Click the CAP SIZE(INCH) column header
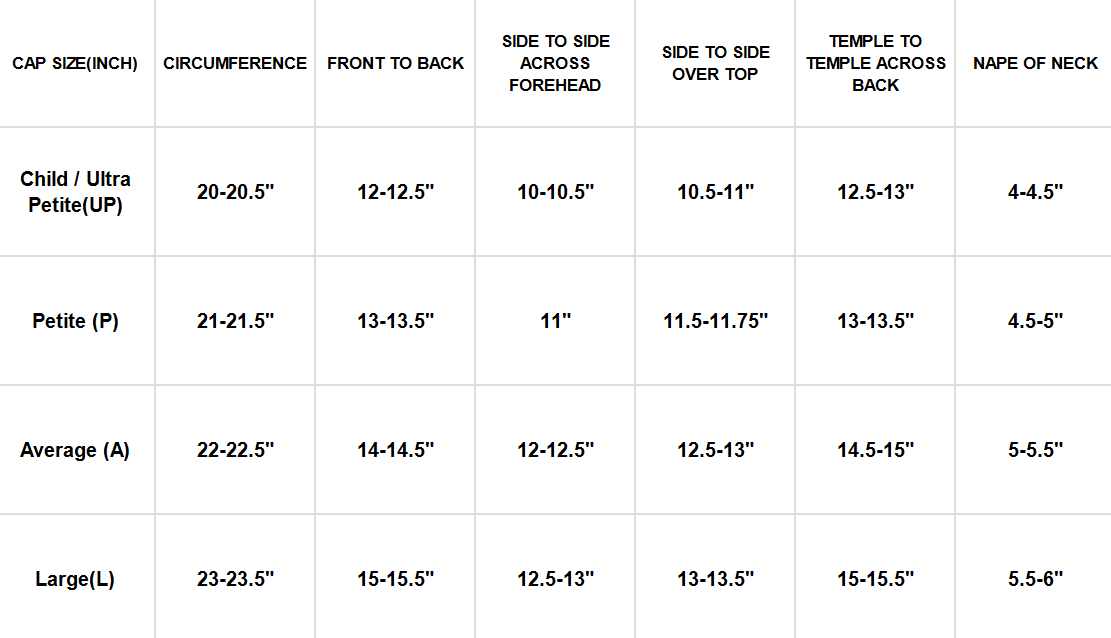The height and width of the screenshot is (638, 1111). tap(75, 63)
